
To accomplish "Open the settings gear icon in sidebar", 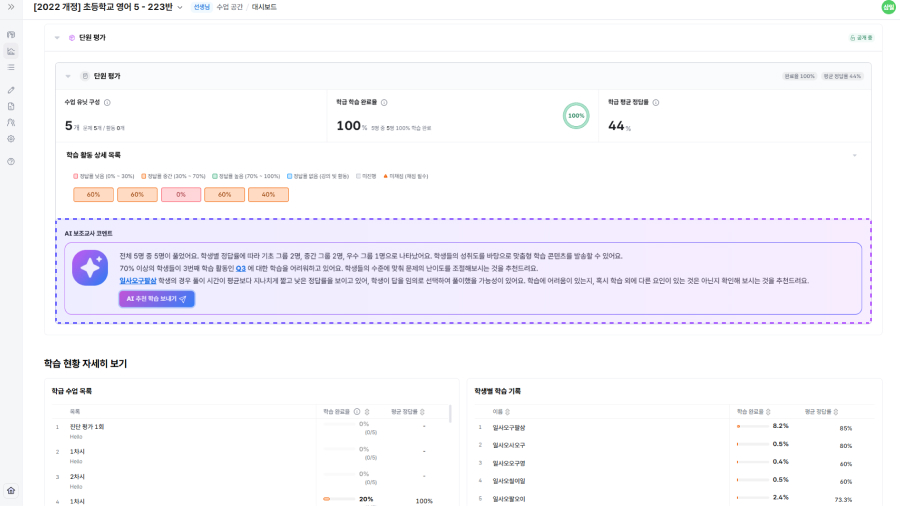I will (x=11, y=138).
